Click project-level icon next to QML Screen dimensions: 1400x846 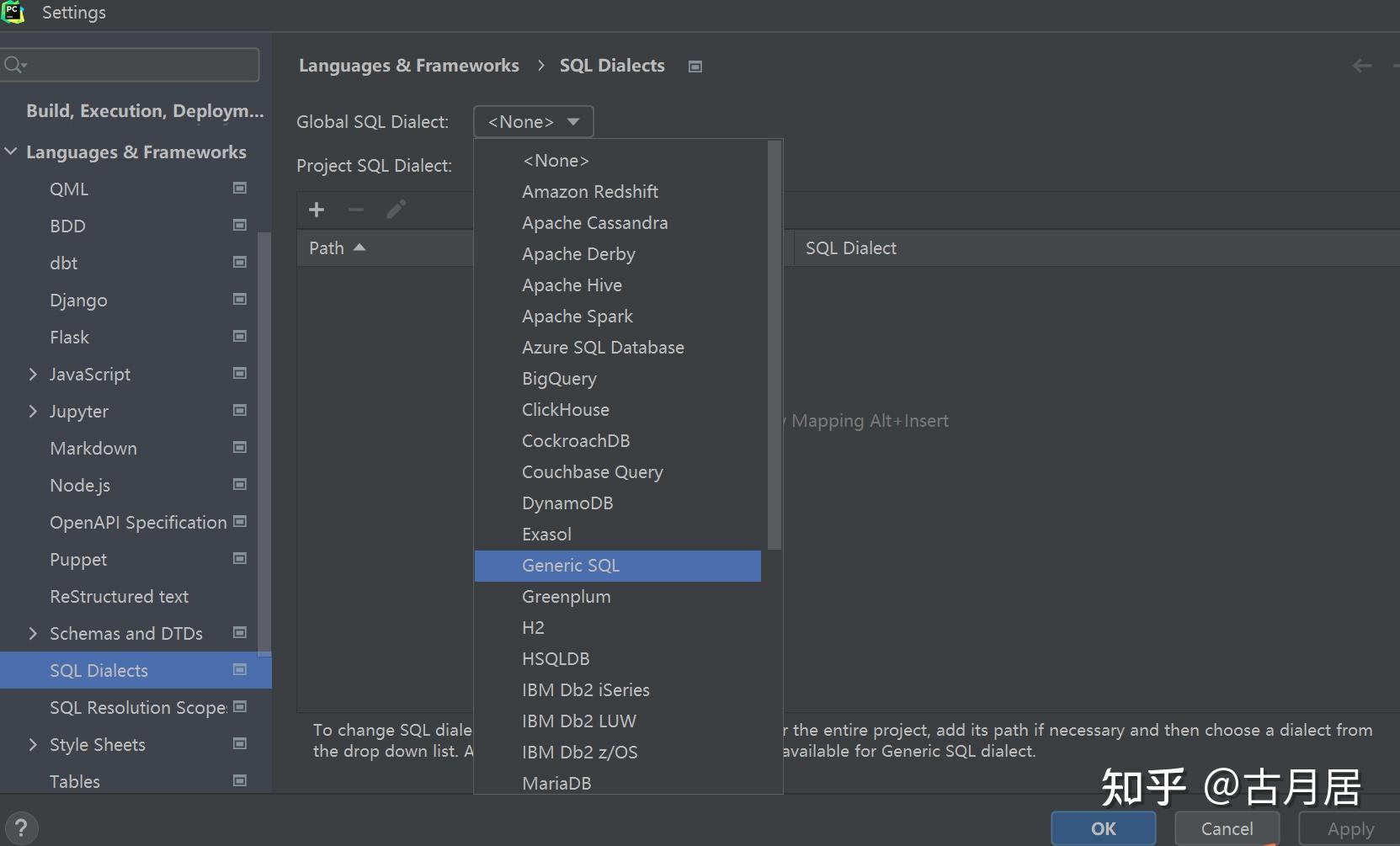(x=240, y=189)
